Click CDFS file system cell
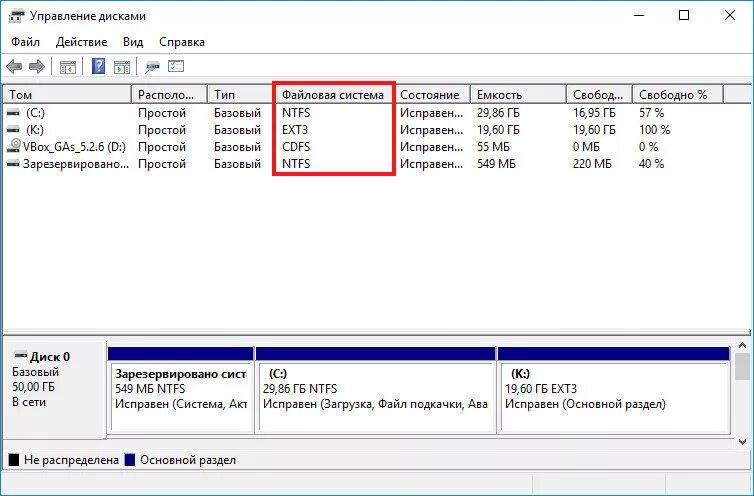 296,147
